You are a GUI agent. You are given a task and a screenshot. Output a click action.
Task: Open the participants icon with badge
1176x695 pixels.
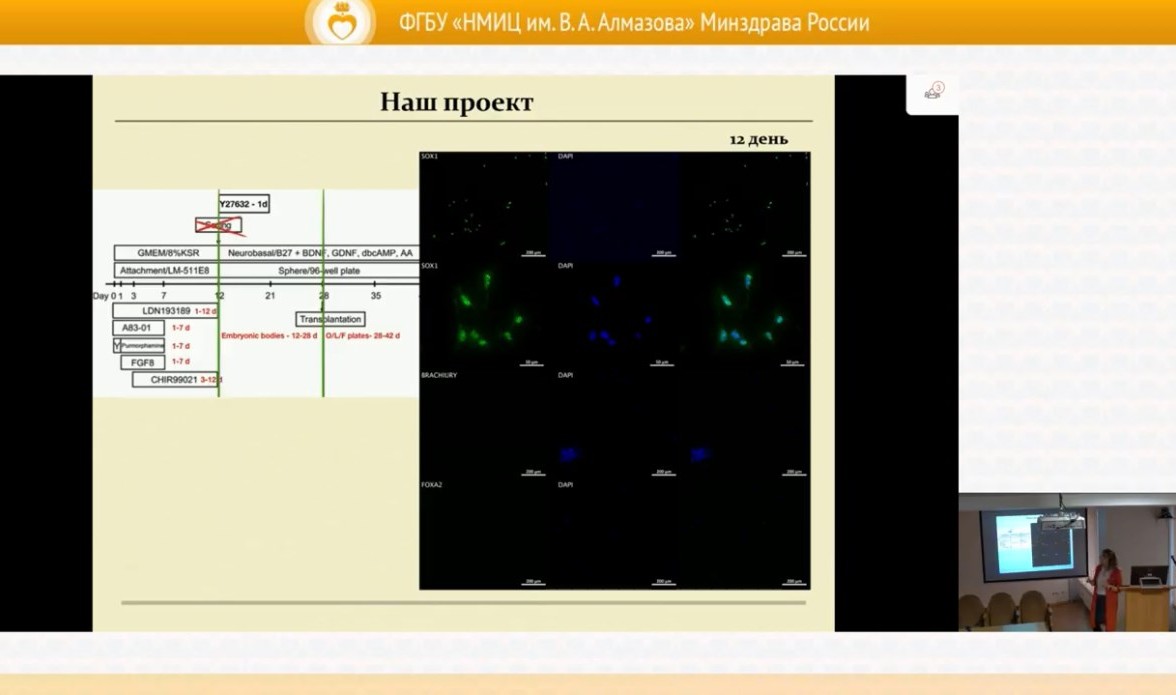(x=933, y=92)
